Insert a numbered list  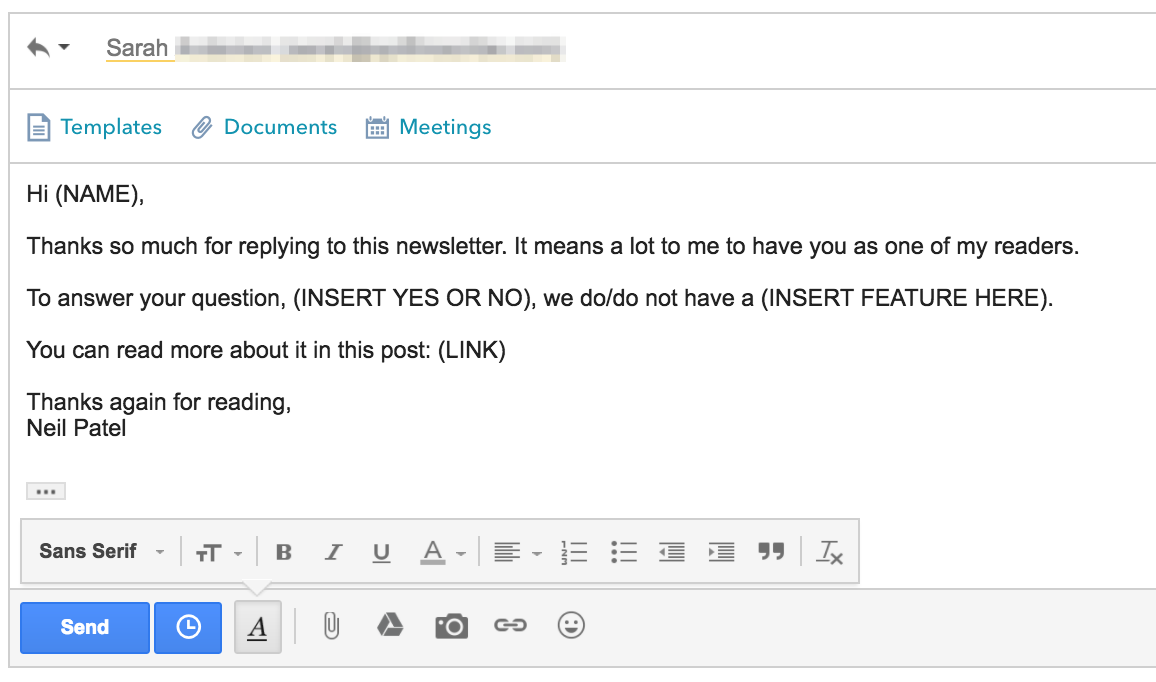pos(574,551)
